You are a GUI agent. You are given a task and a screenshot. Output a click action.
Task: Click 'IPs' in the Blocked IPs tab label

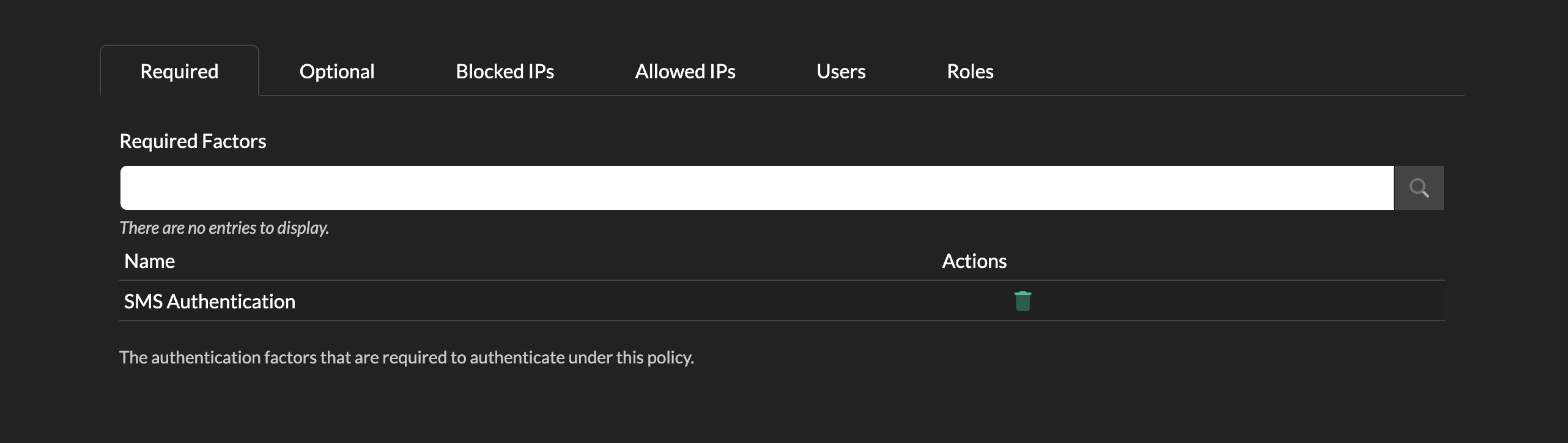tap(539, 72)
